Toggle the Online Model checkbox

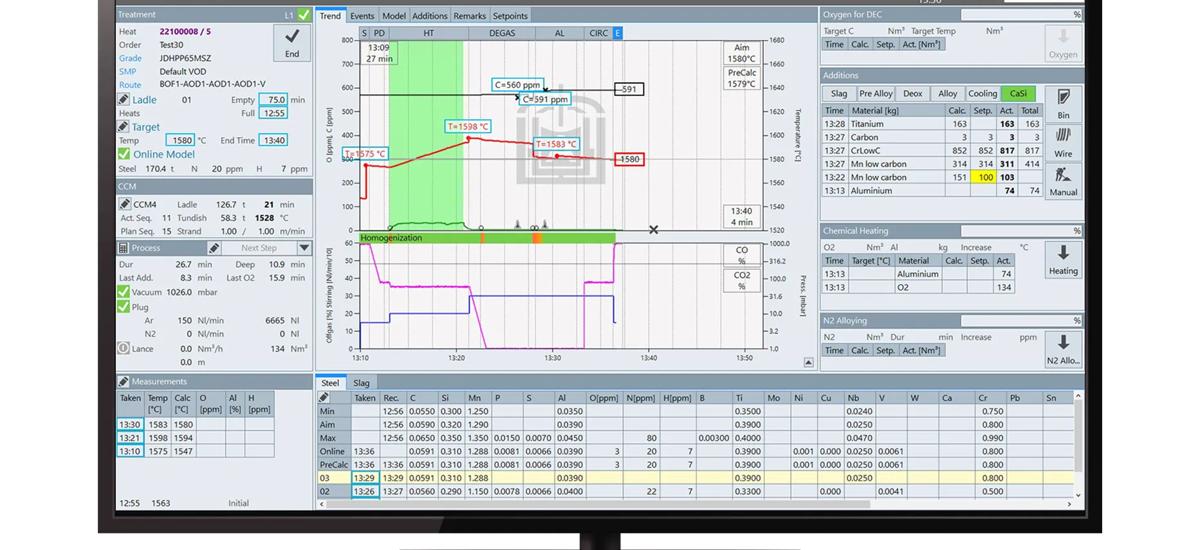coord(124,154)
